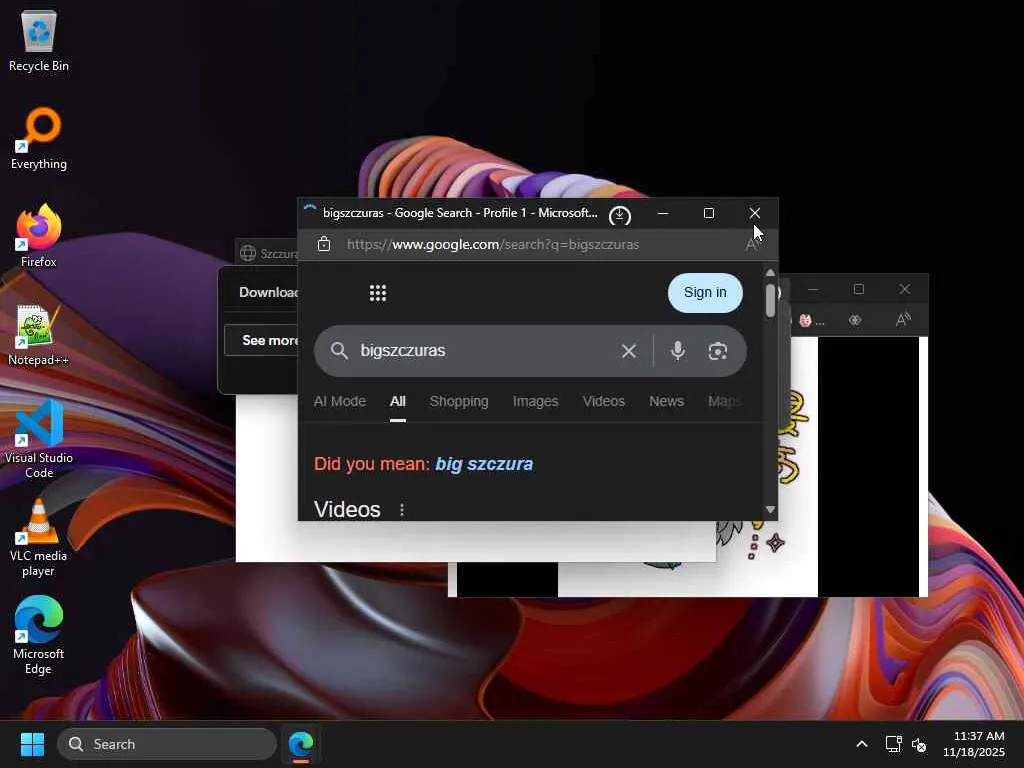Open the Google apps grid icon

pyautogui.click(x=377, y=293)
